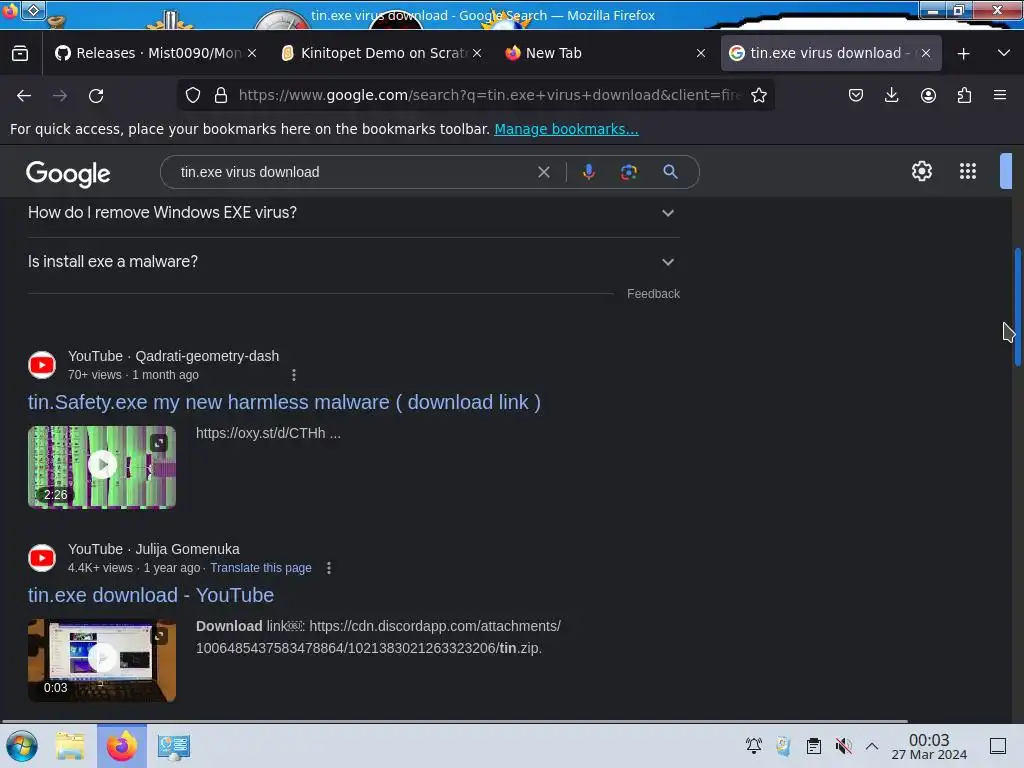Screen dimensions: 1024x768
Task: Open tin.Safety.exe harmless malware result link
Action: click(284, 402)
